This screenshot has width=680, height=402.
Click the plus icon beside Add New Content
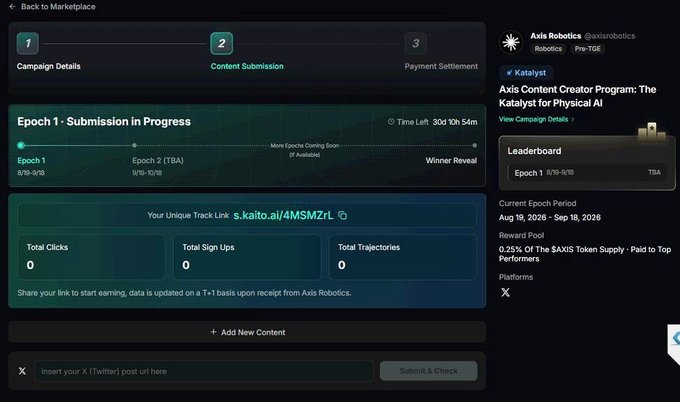coord(213,332)
